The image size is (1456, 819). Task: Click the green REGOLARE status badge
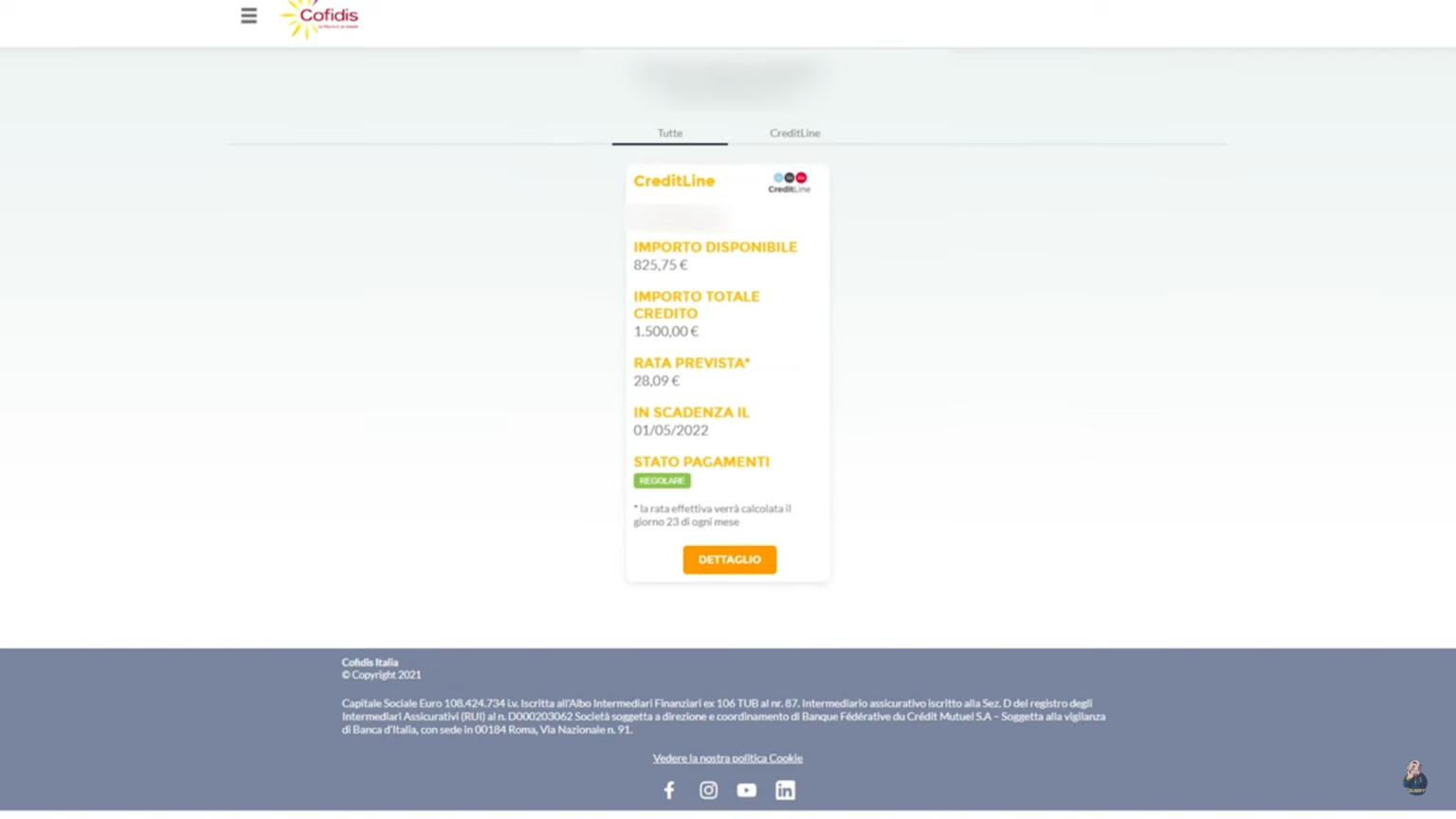pyautogui.click(x=662, y=481)
